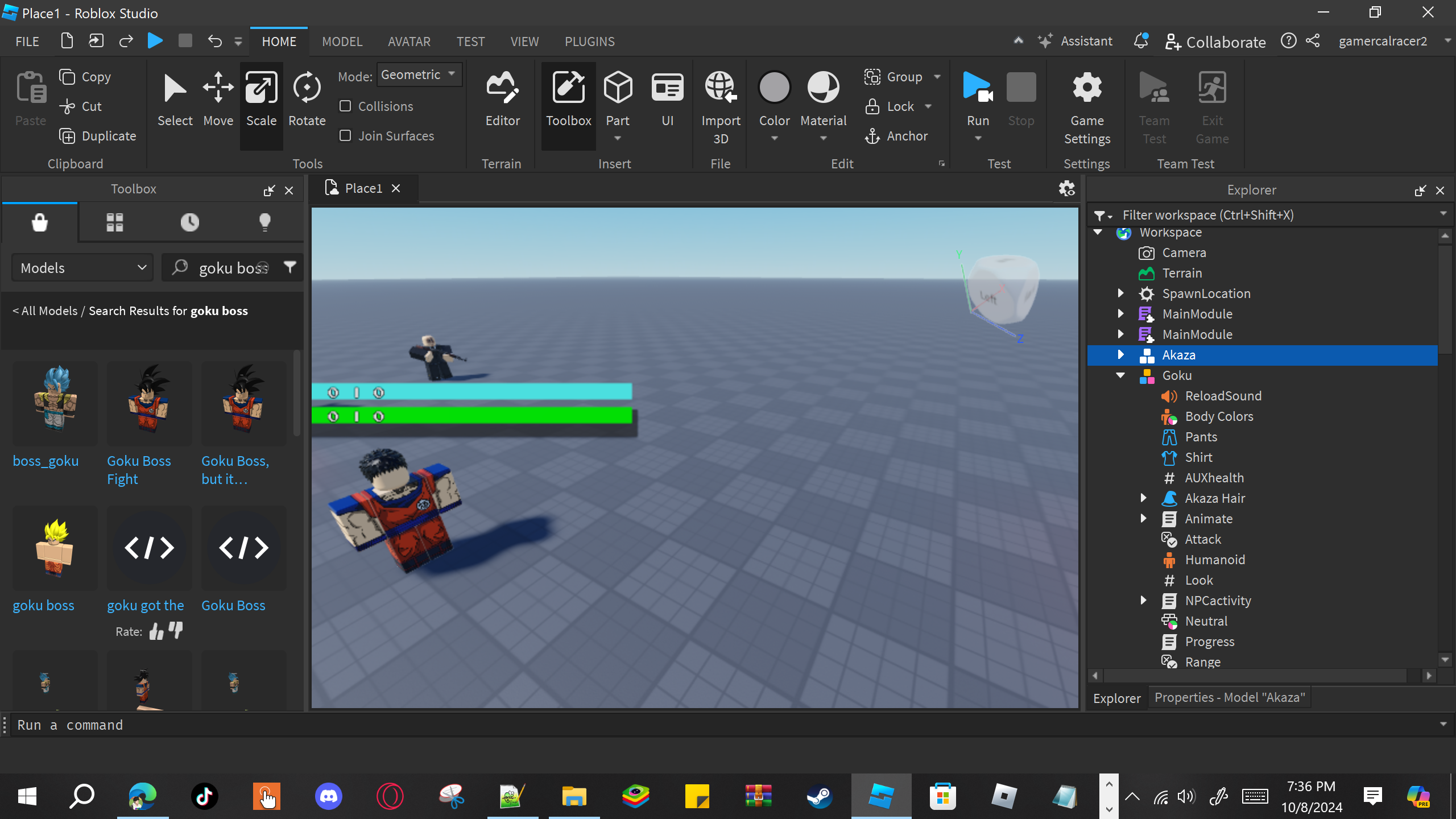Screen dimensions: 1456x819
Task: Open the Toolbox Inventory grid icon
Action: (x=114, y=222)
